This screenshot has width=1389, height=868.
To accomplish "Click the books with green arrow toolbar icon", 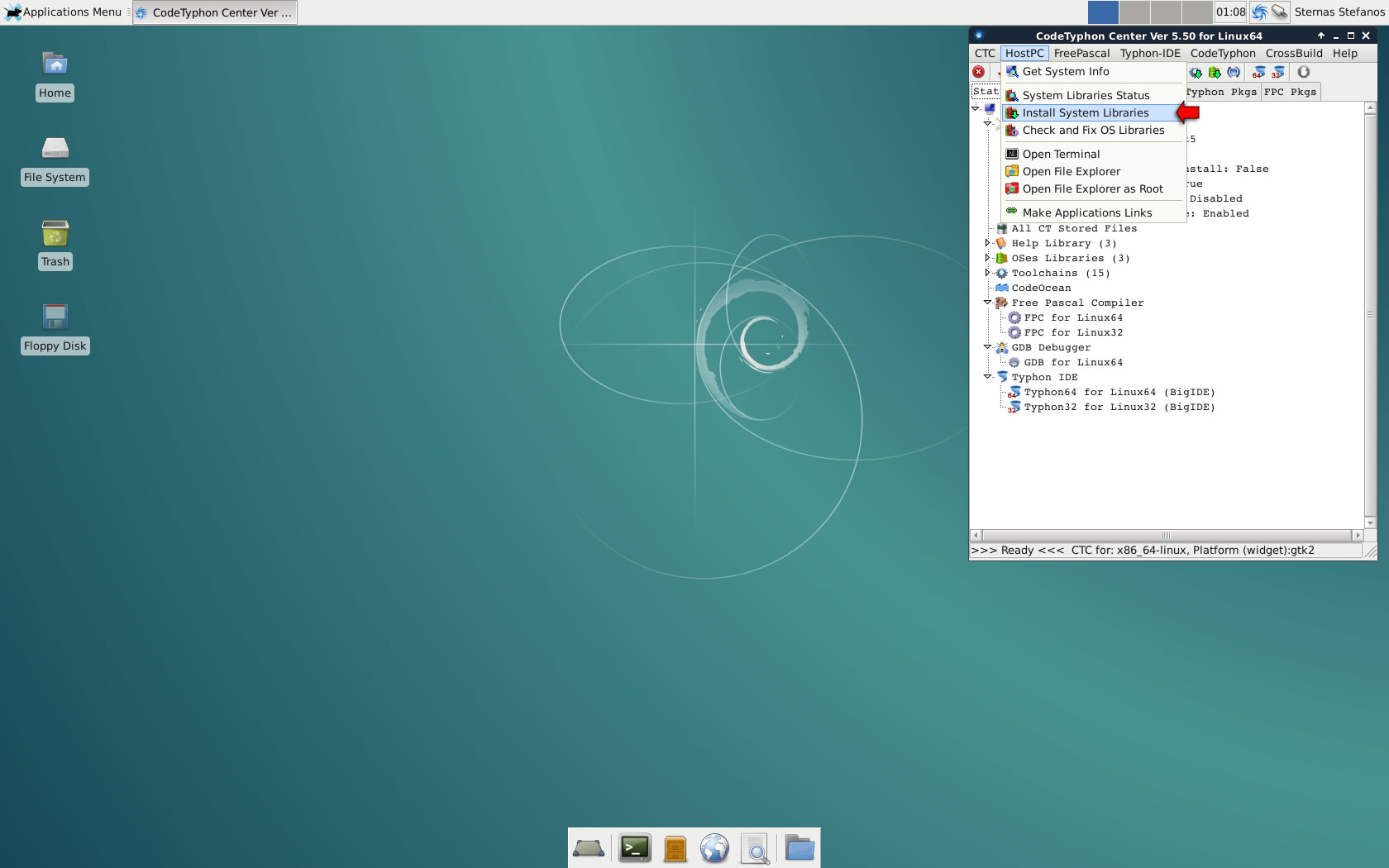I will coord(1215,72).
